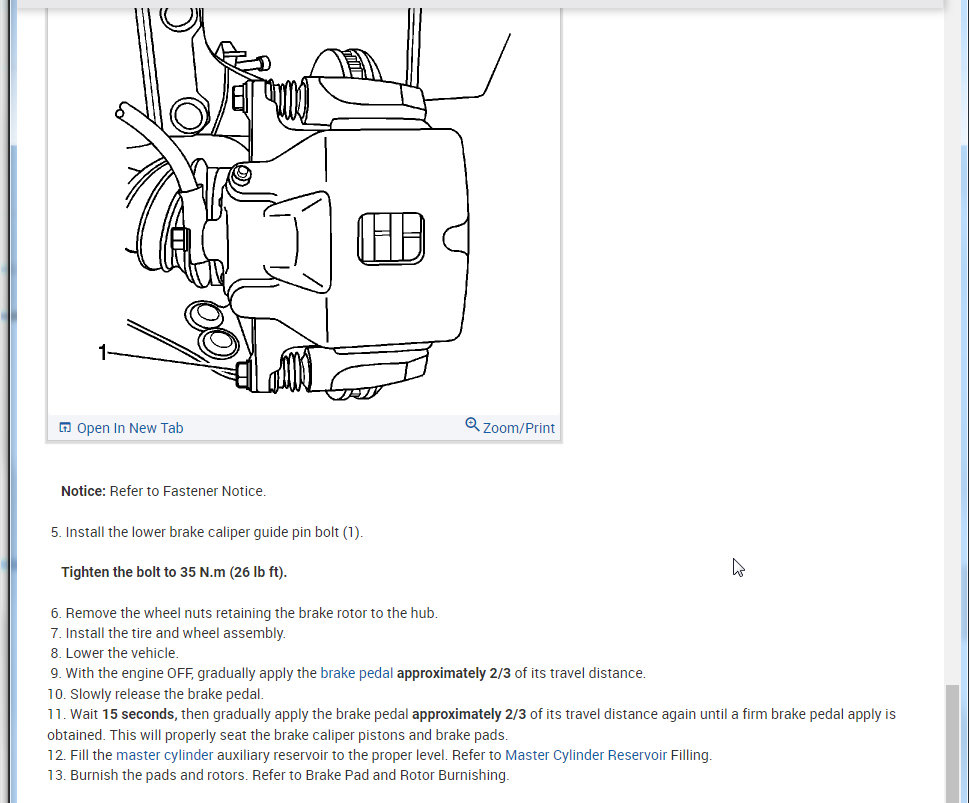Click the brake caliper diagram image
The image size is (969, 803).
tap(304, 210)
